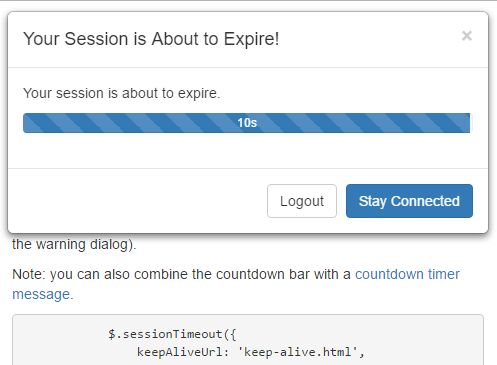Click empty footer area beside Logout
This screenshot has height=365, width=497.
click(x=137, y=201)
